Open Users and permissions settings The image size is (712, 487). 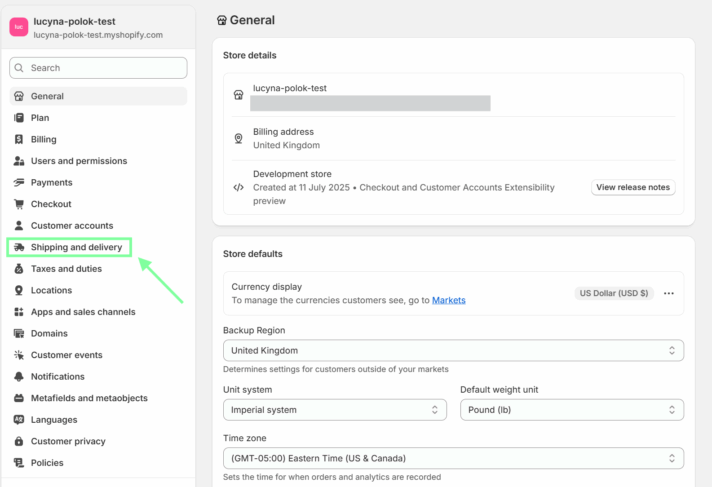[78, 161]
